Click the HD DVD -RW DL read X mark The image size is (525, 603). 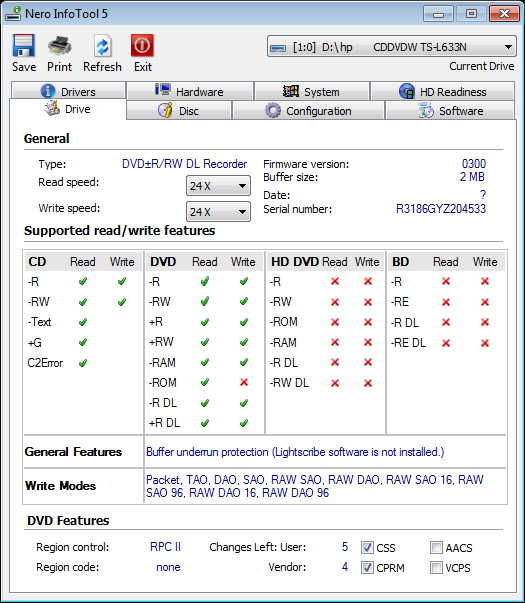tap(335, 383)
